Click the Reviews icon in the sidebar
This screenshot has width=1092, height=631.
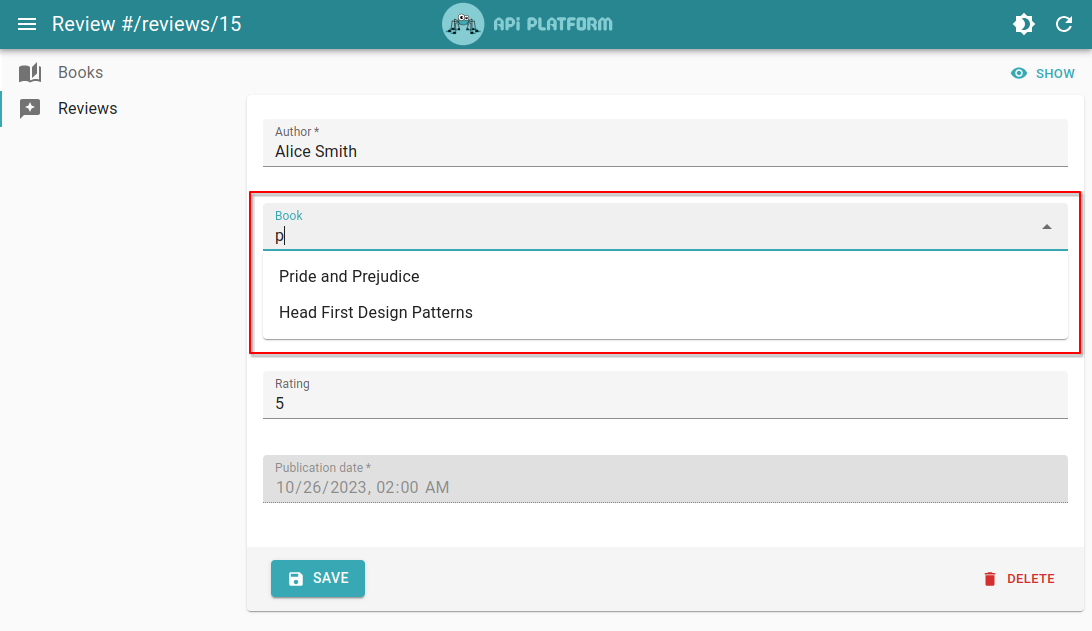coord(30,107)
